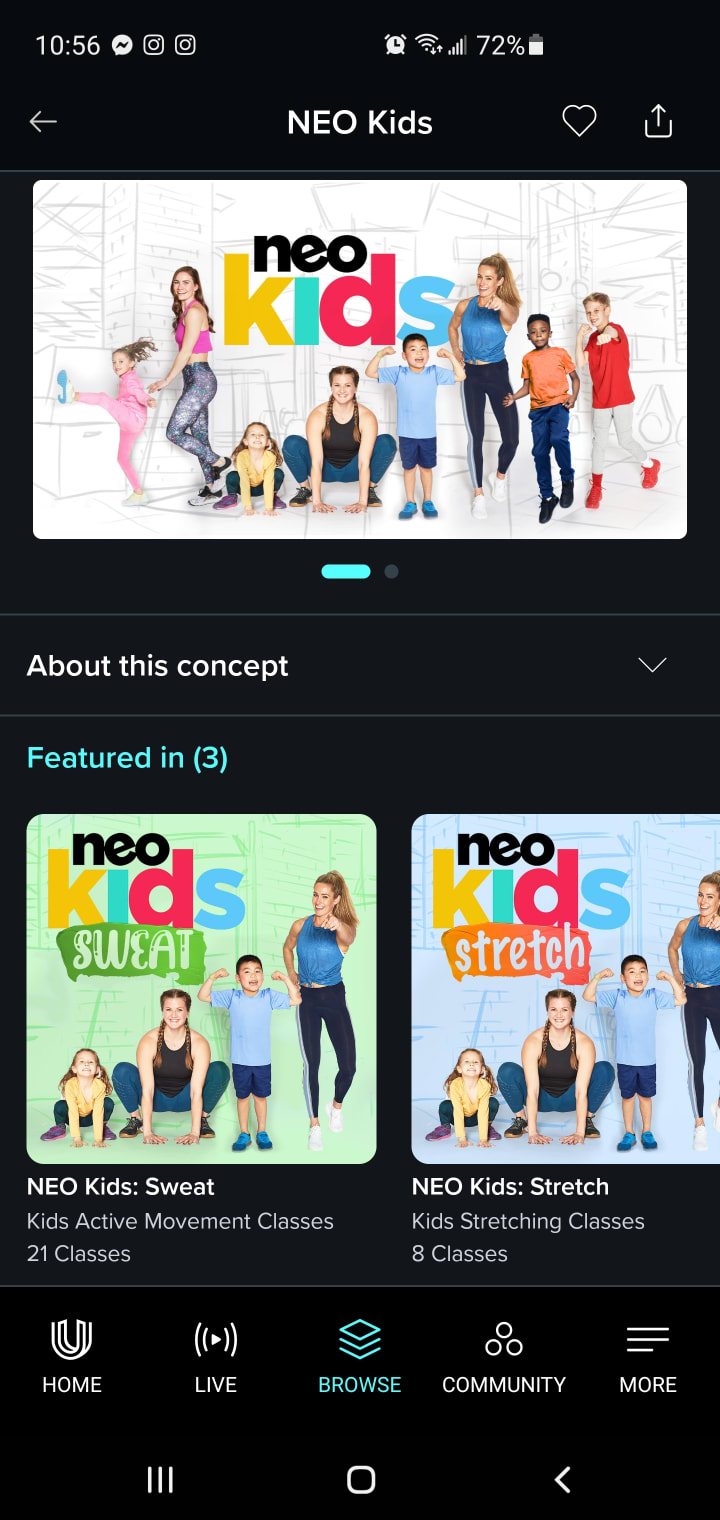Expand the About this concept section
Viewport: 720px width, 1520px height.
360,666
